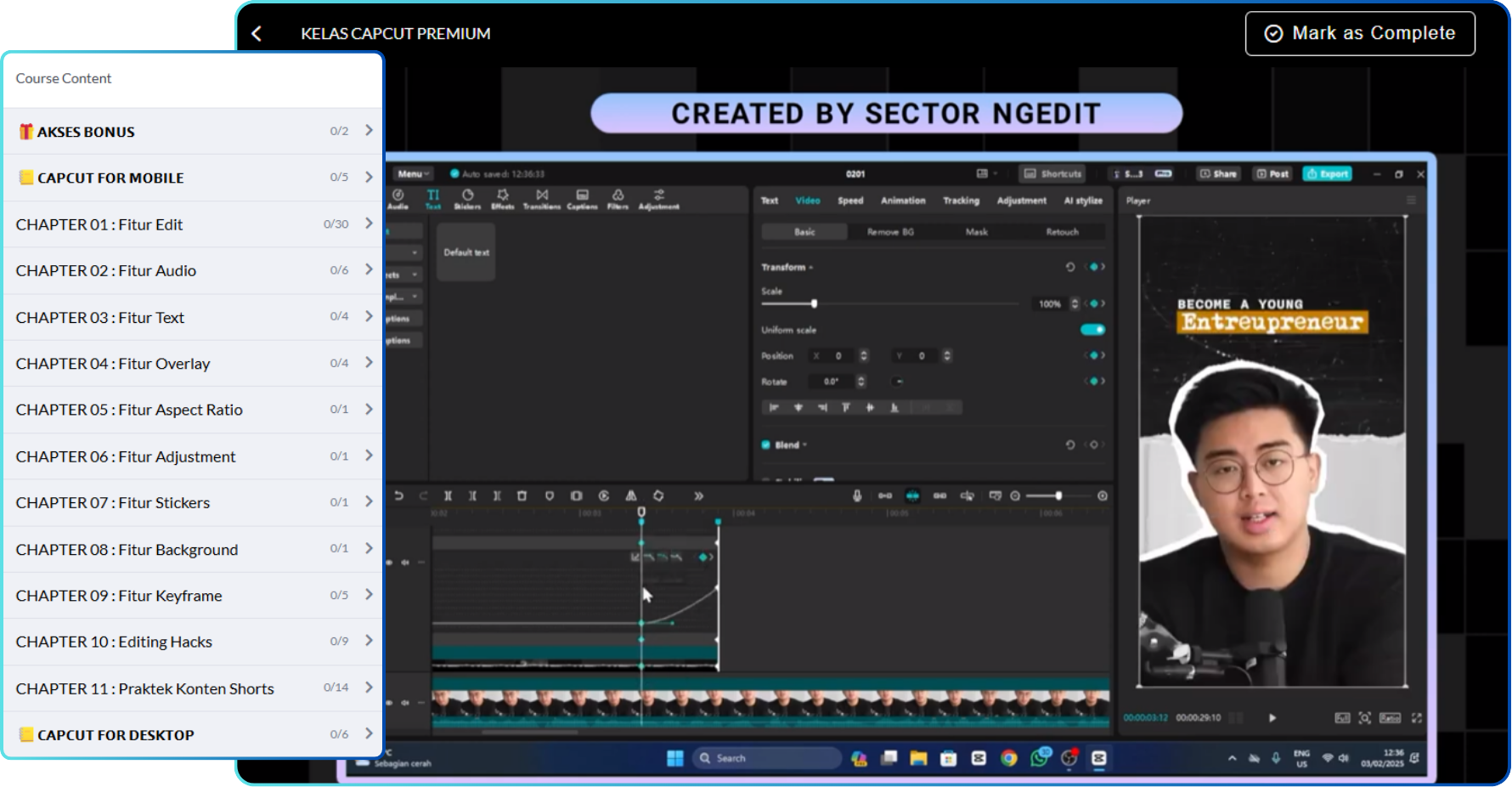
Task: Play the preview in Player
Action: tap(1272, 718)
